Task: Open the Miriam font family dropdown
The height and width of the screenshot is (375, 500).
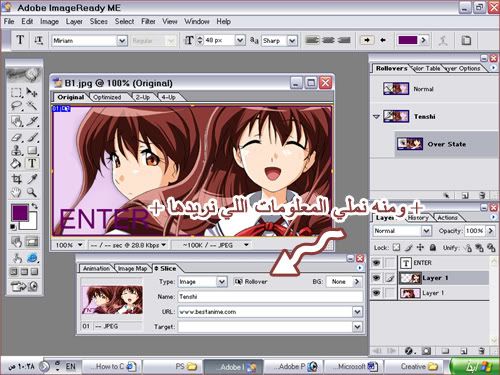Action: coord(122,41)
